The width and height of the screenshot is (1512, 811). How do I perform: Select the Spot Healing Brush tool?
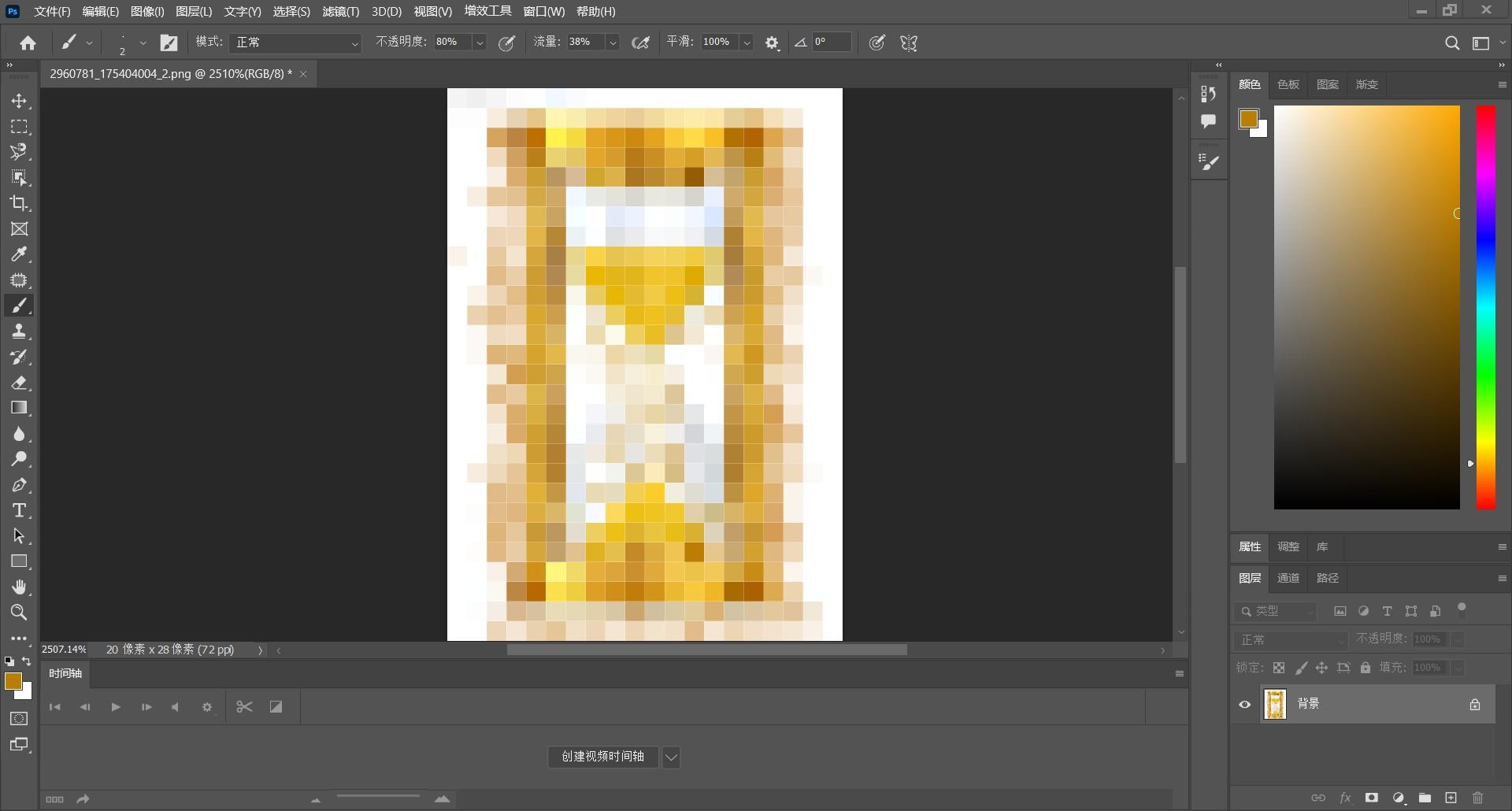coord(20,280)
